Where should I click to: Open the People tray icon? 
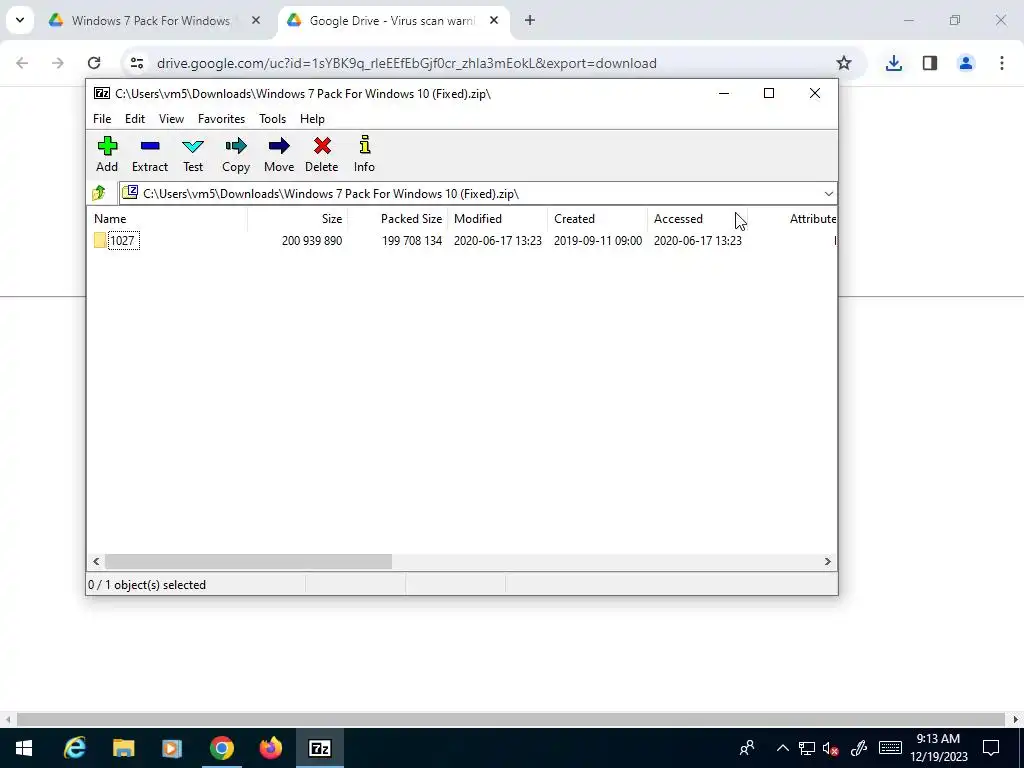point(747,748)
